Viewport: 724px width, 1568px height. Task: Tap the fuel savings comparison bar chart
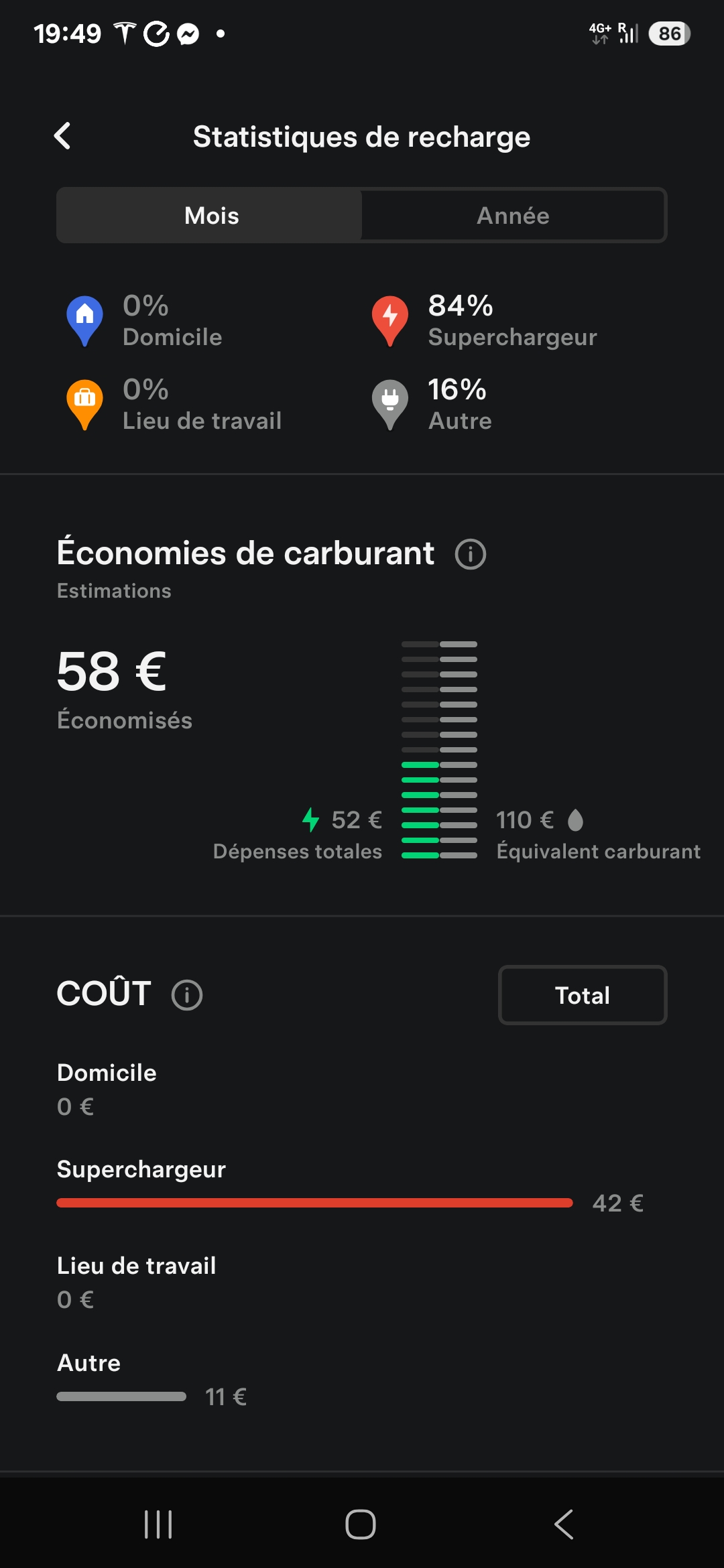439,750
